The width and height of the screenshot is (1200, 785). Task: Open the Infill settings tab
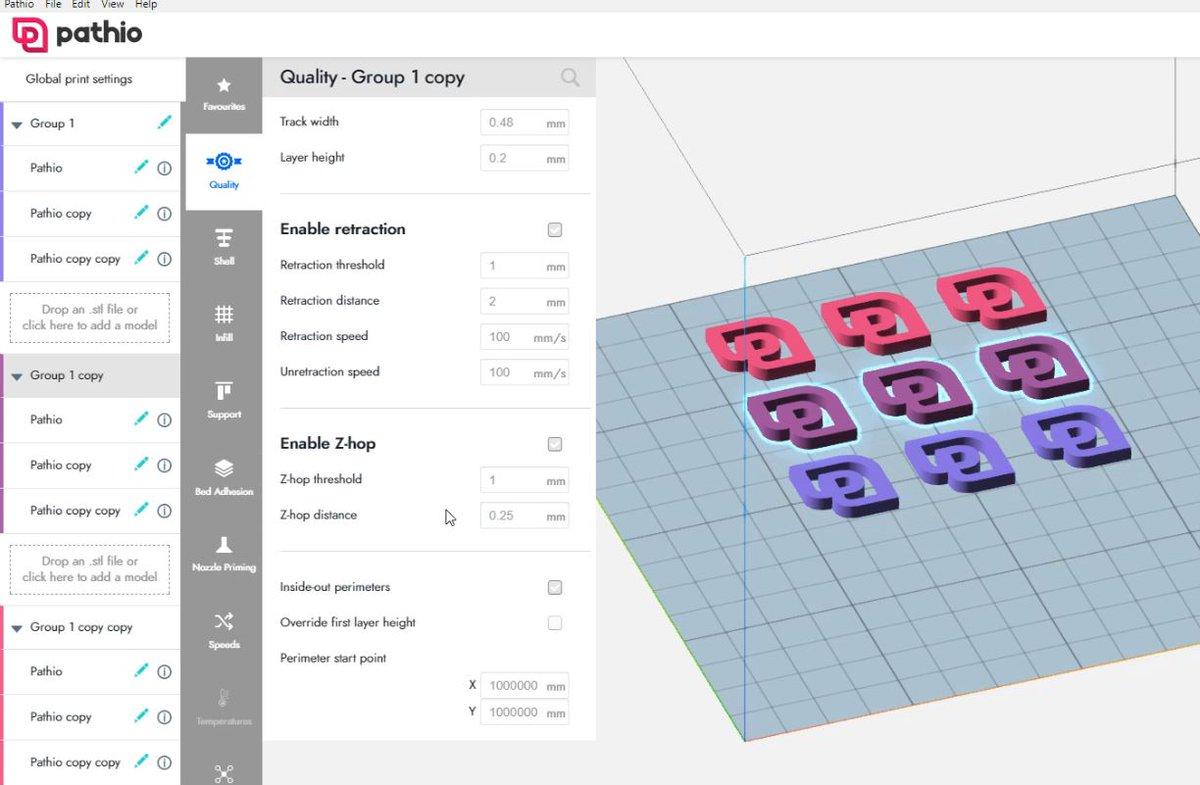point(224,323)
